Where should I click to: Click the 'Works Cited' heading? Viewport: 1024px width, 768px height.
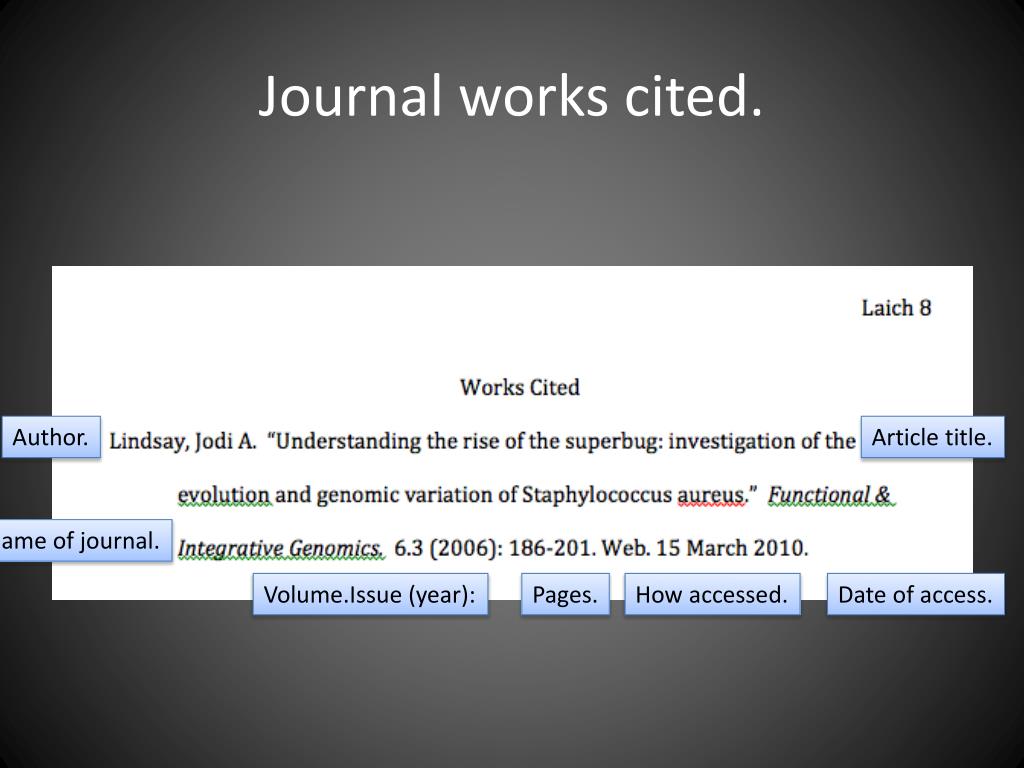tap(520, 387)
